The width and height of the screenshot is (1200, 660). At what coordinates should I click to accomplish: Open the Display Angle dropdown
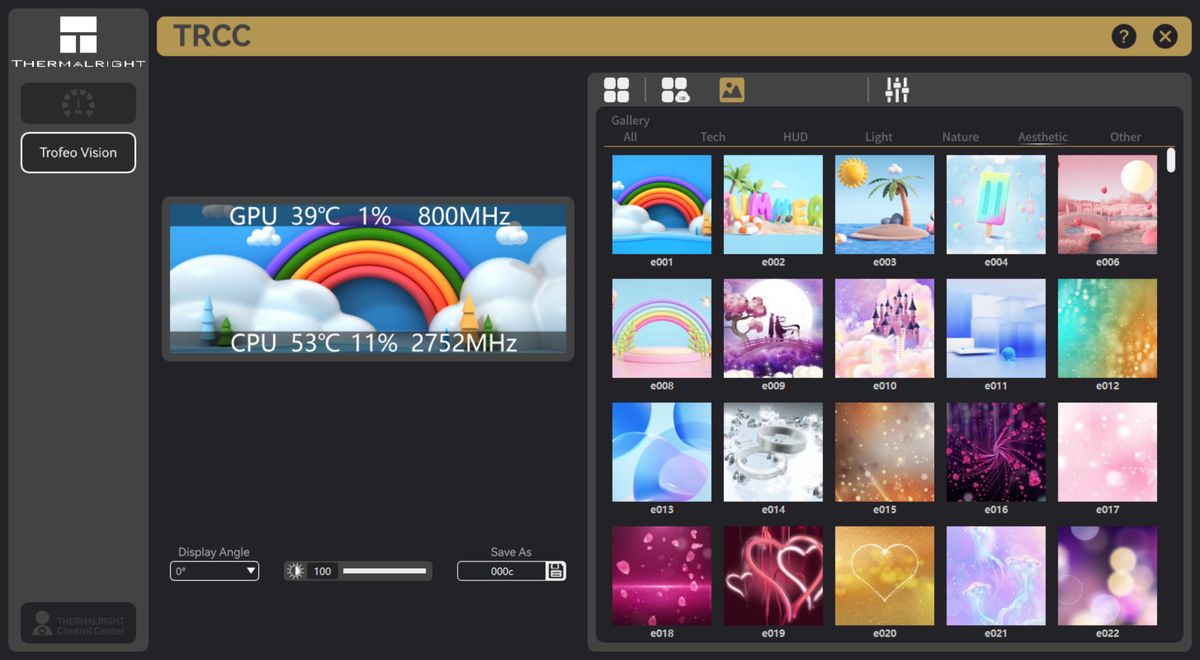coord(215,571)
